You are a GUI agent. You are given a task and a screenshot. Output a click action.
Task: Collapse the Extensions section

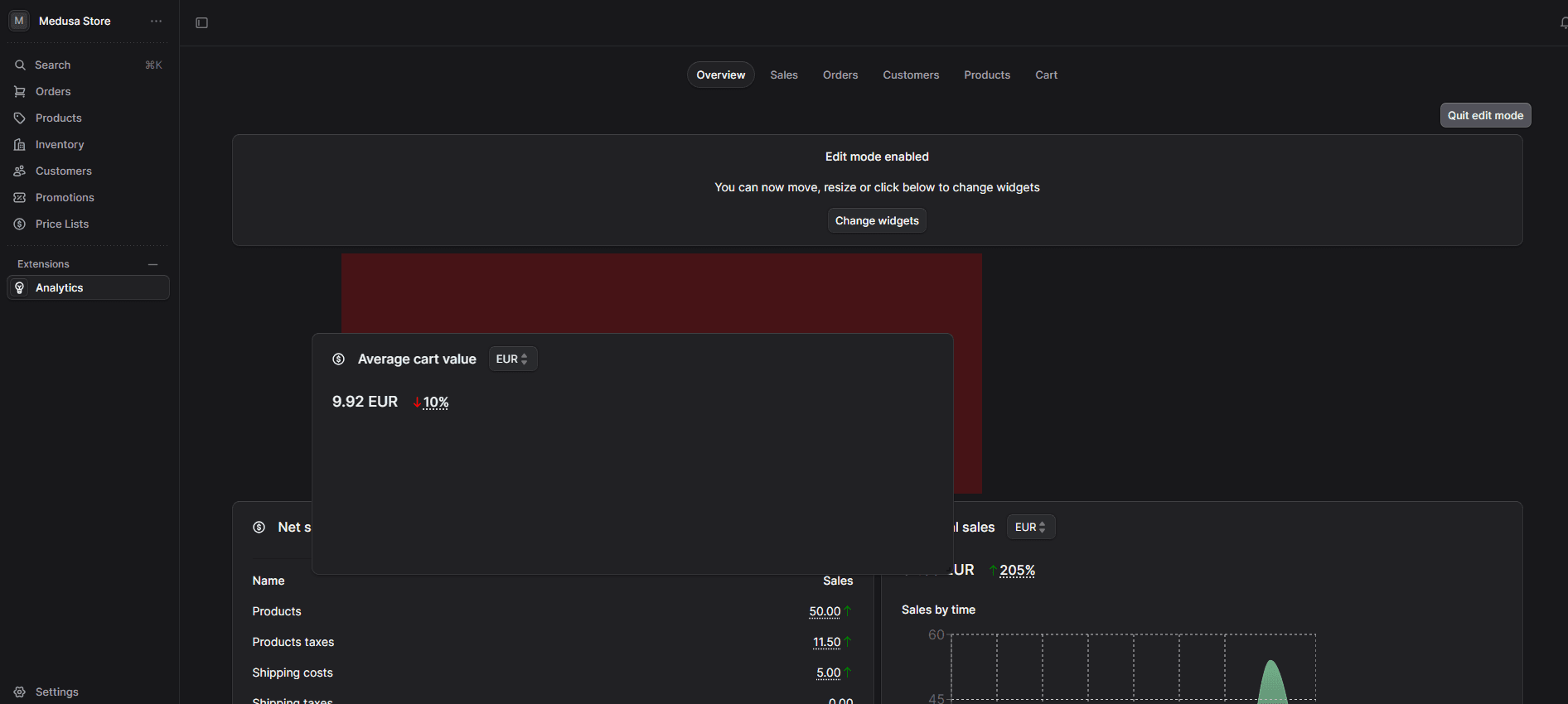coord(152,264)
